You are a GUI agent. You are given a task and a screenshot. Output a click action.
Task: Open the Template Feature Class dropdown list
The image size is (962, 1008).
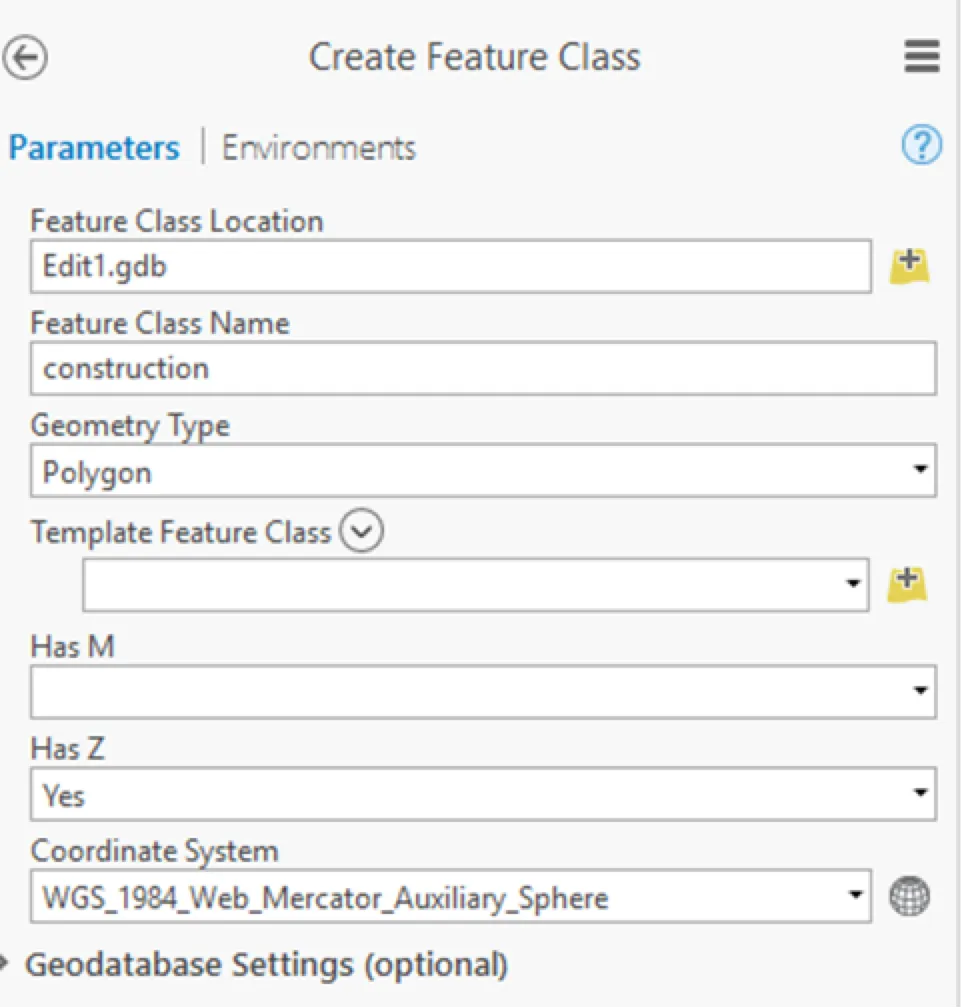point(852,584)
